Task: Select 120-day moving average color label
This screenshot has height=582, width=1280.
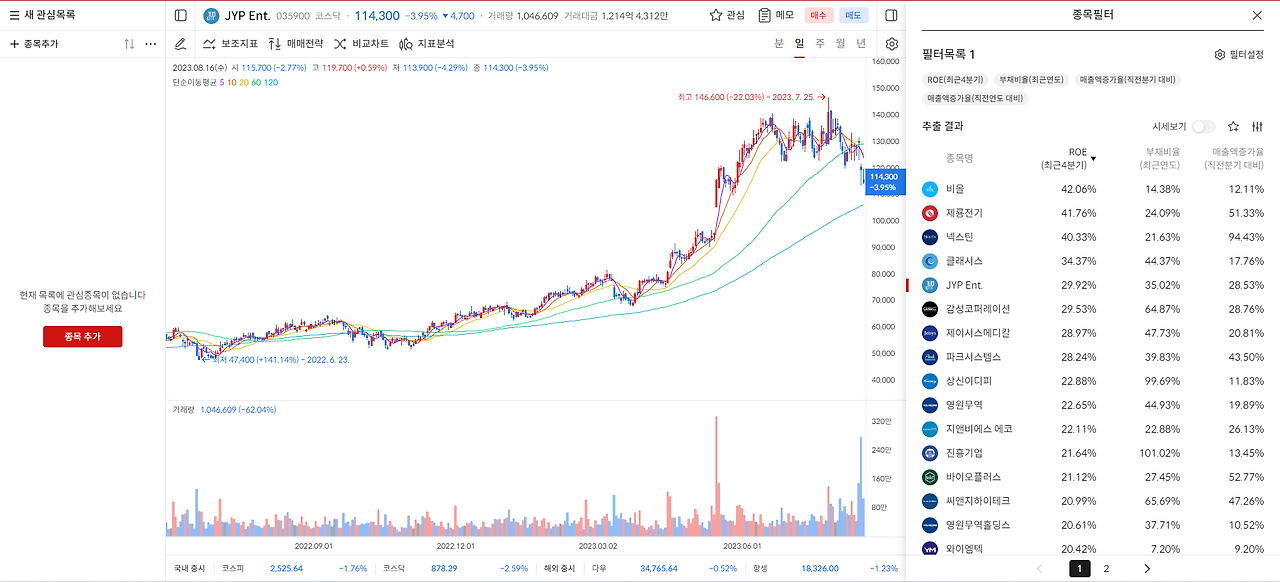Action: [x=271, y=82]
